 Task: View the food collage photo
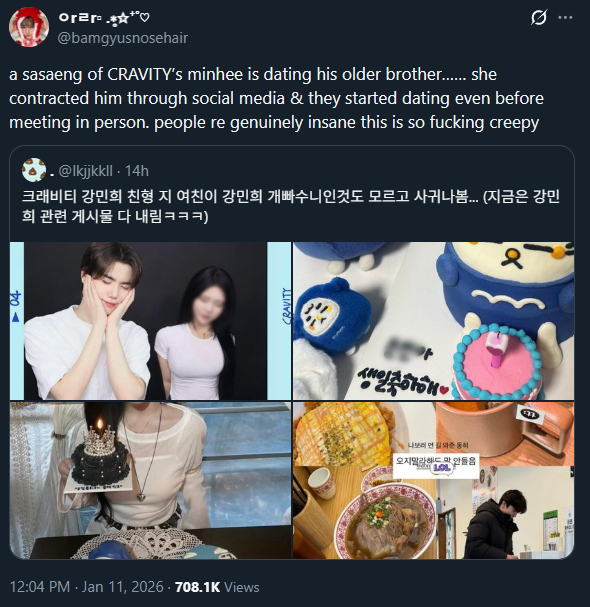point(433,480)
